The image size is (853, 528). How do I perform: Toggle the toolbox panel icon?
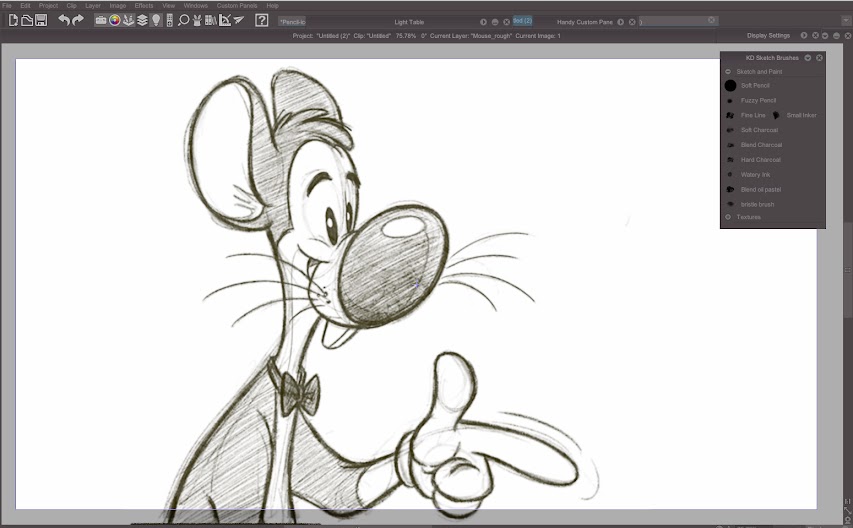(x=101, y=21)
